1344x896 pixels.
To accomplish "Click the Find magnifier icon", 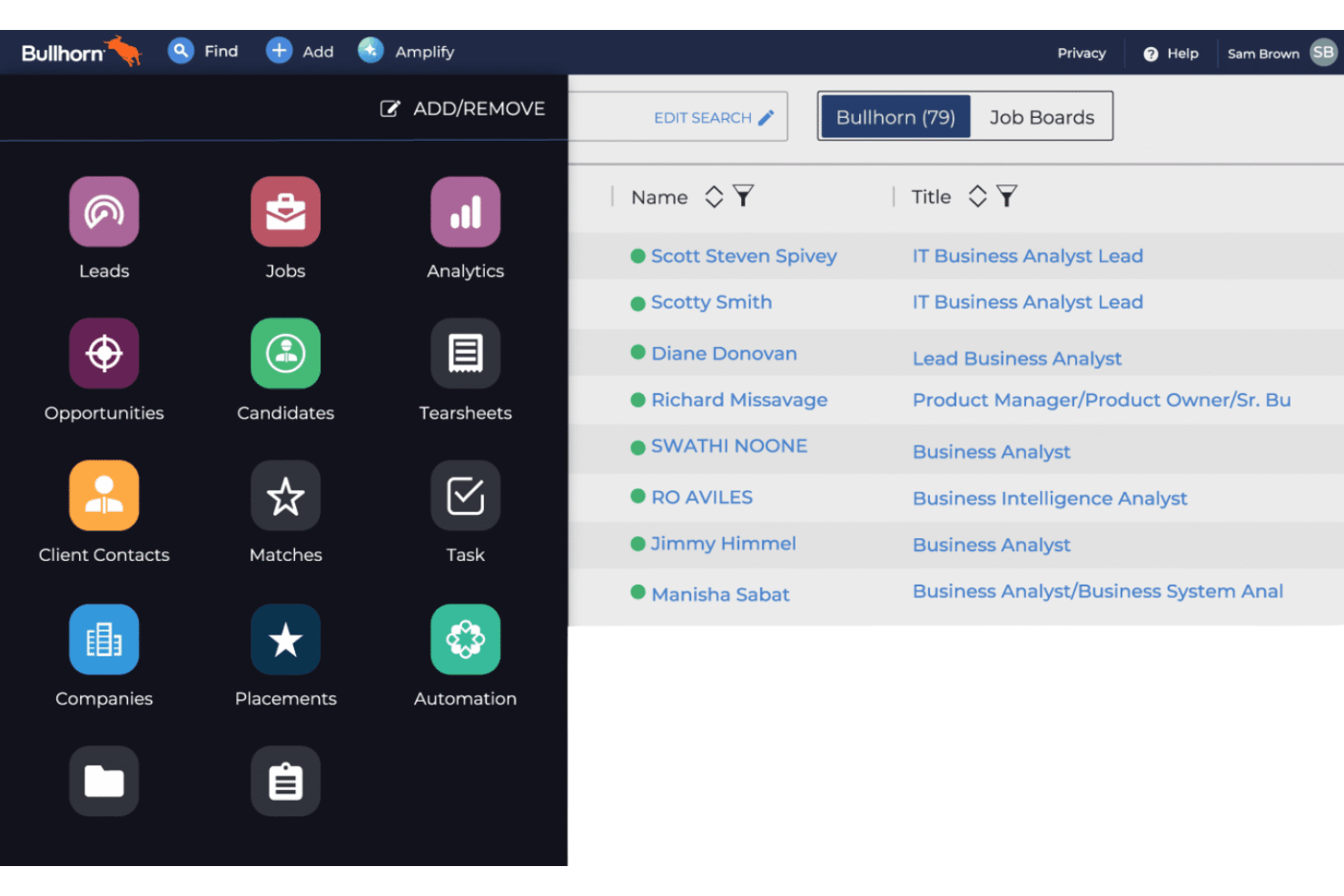I will (182, 51).
